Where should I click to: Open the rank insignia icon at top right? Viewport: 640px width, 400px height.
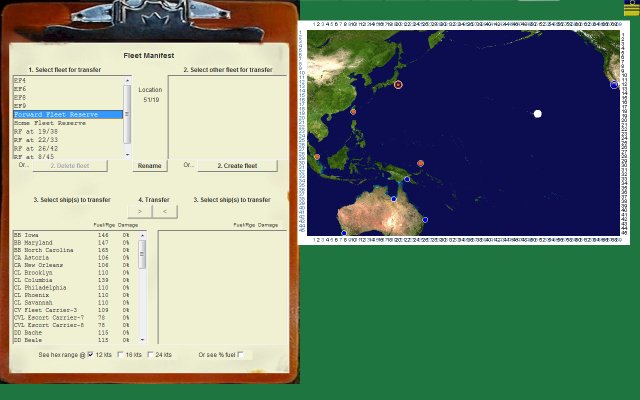(631, 8)
